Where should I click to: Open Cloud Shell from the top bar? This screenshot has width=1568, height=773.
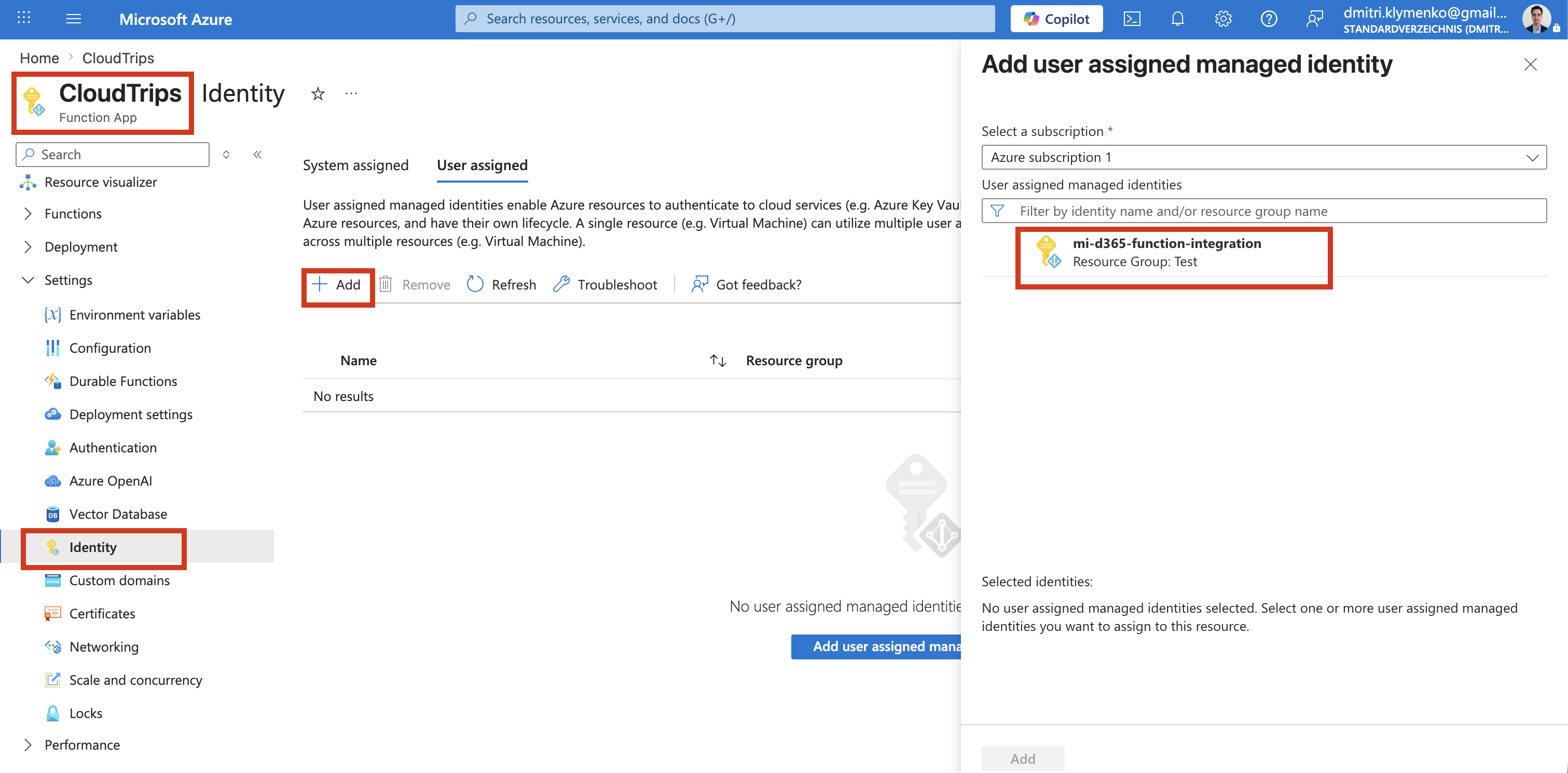click(1132, 19)
